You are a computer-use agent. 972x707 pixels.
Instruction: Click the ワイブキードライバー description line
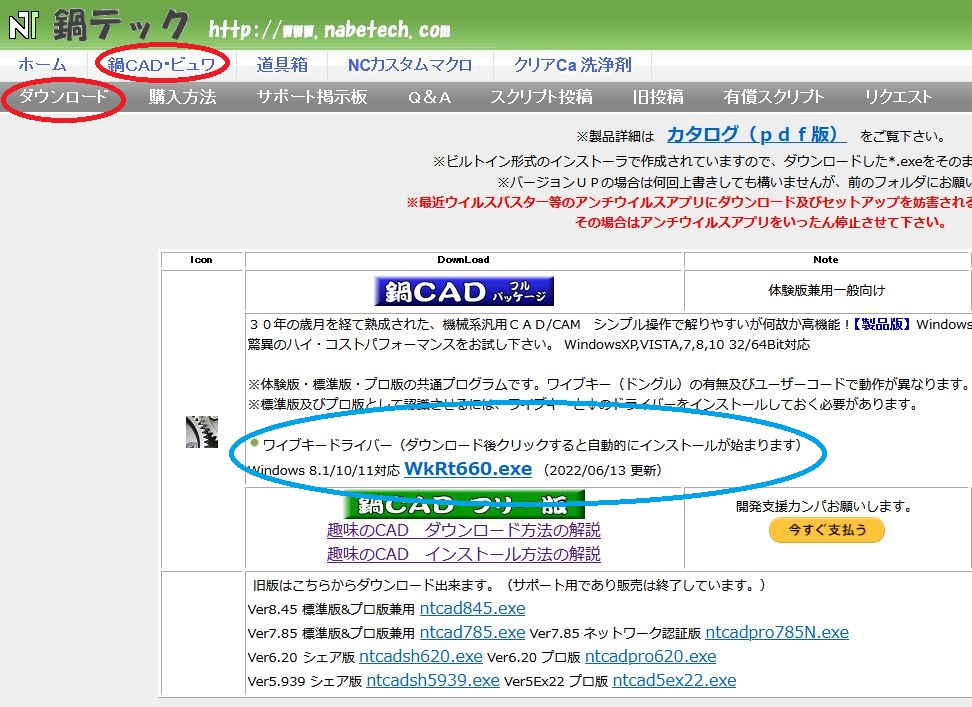(532, 445)
